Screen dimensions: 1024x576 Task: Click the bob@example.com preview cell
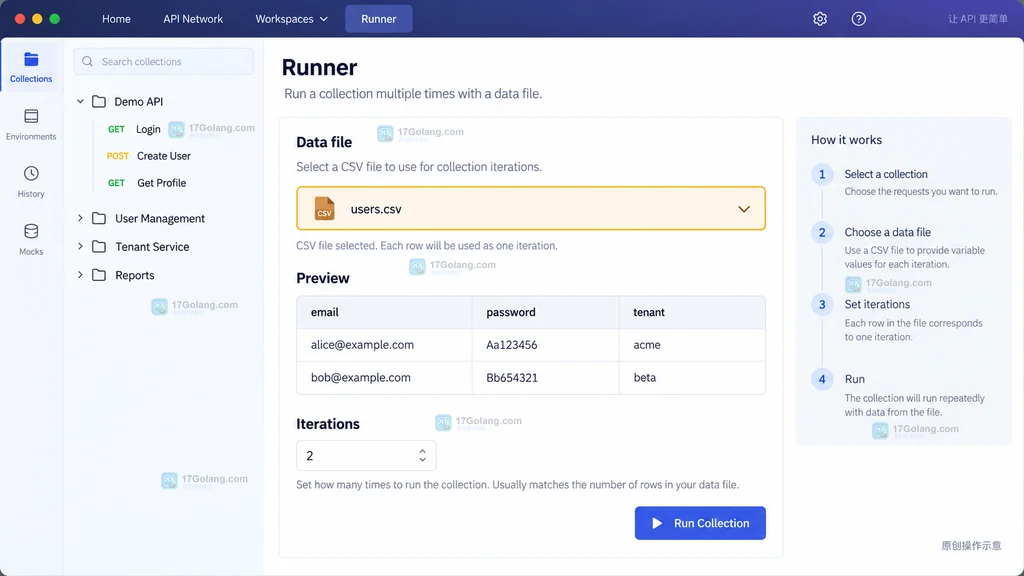point(384,377)
